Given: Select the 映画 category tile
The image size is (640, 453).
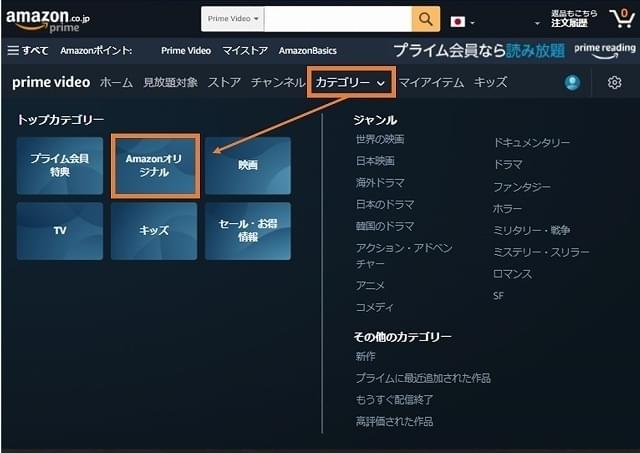Looking at the screenshot, I should (x=248, y=165).
